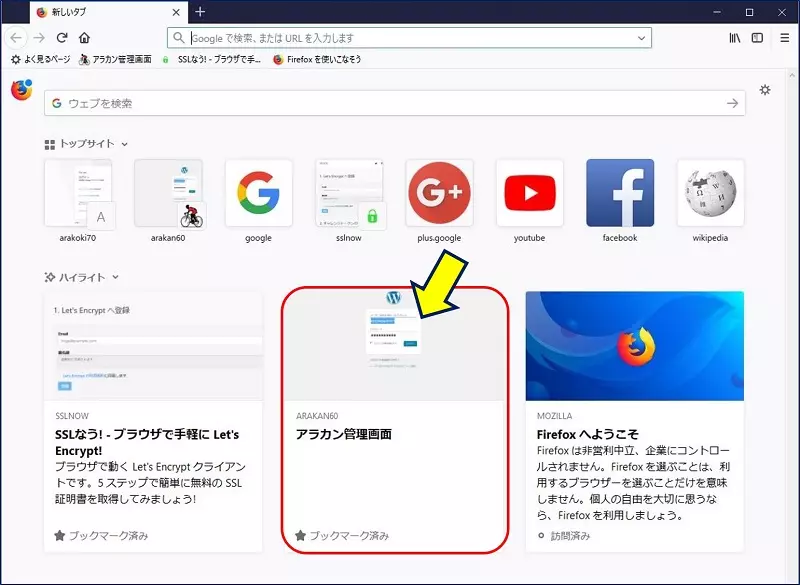Click ブックマーク済み label on SSLNOW card
This screenshot has height=585, width=800.
(109, 536)
